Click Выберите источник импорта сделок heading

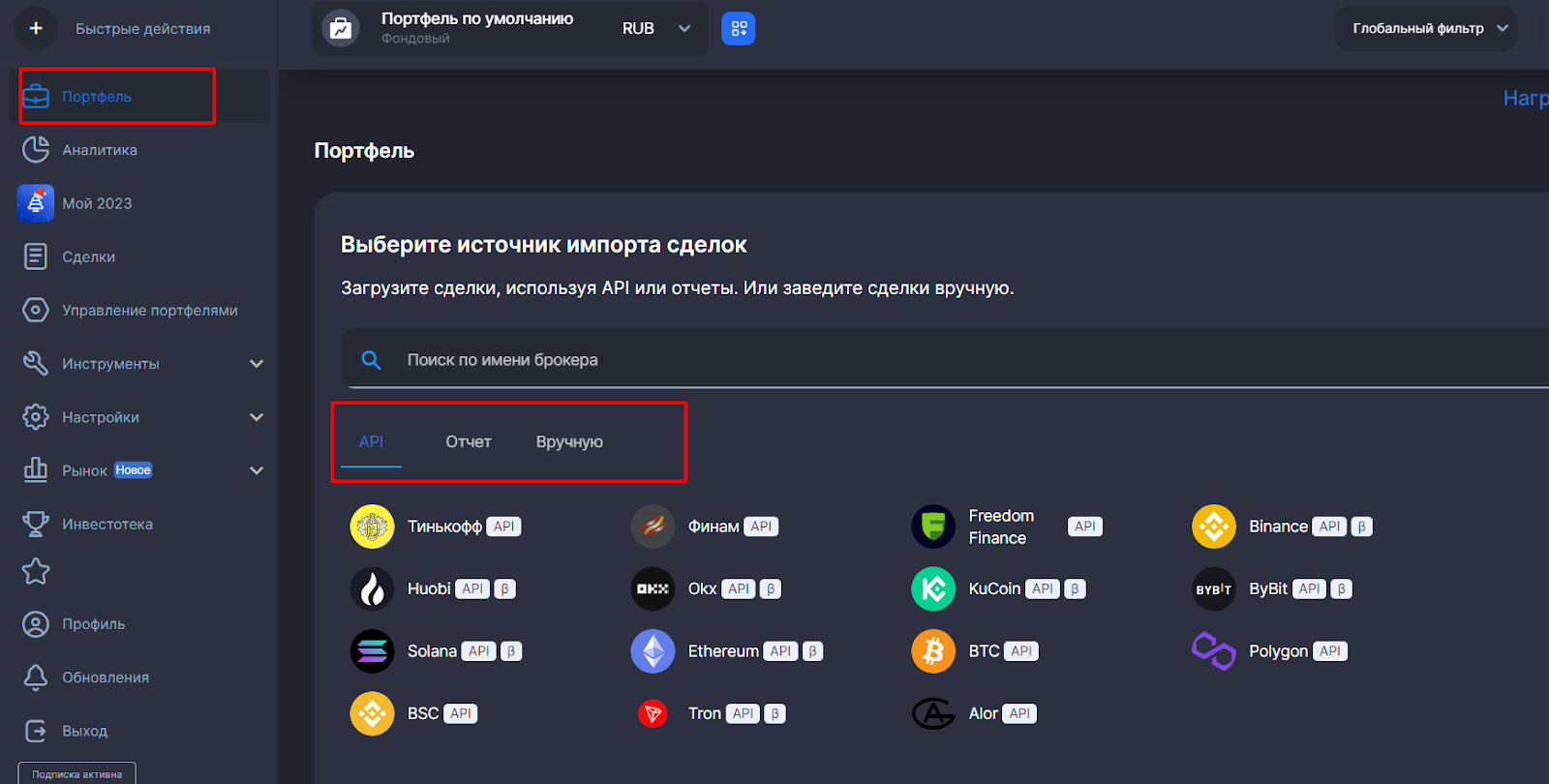click(x=543, y=245)
